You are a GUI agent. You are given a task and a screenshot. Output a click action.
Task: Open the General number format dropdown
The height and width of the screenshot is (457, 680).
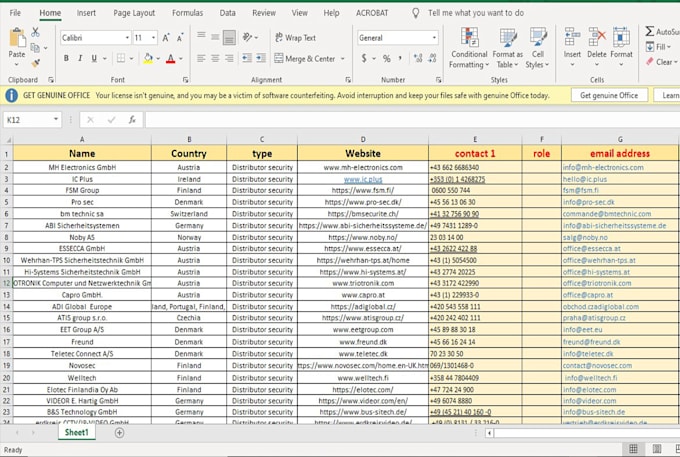click(434, 38)
